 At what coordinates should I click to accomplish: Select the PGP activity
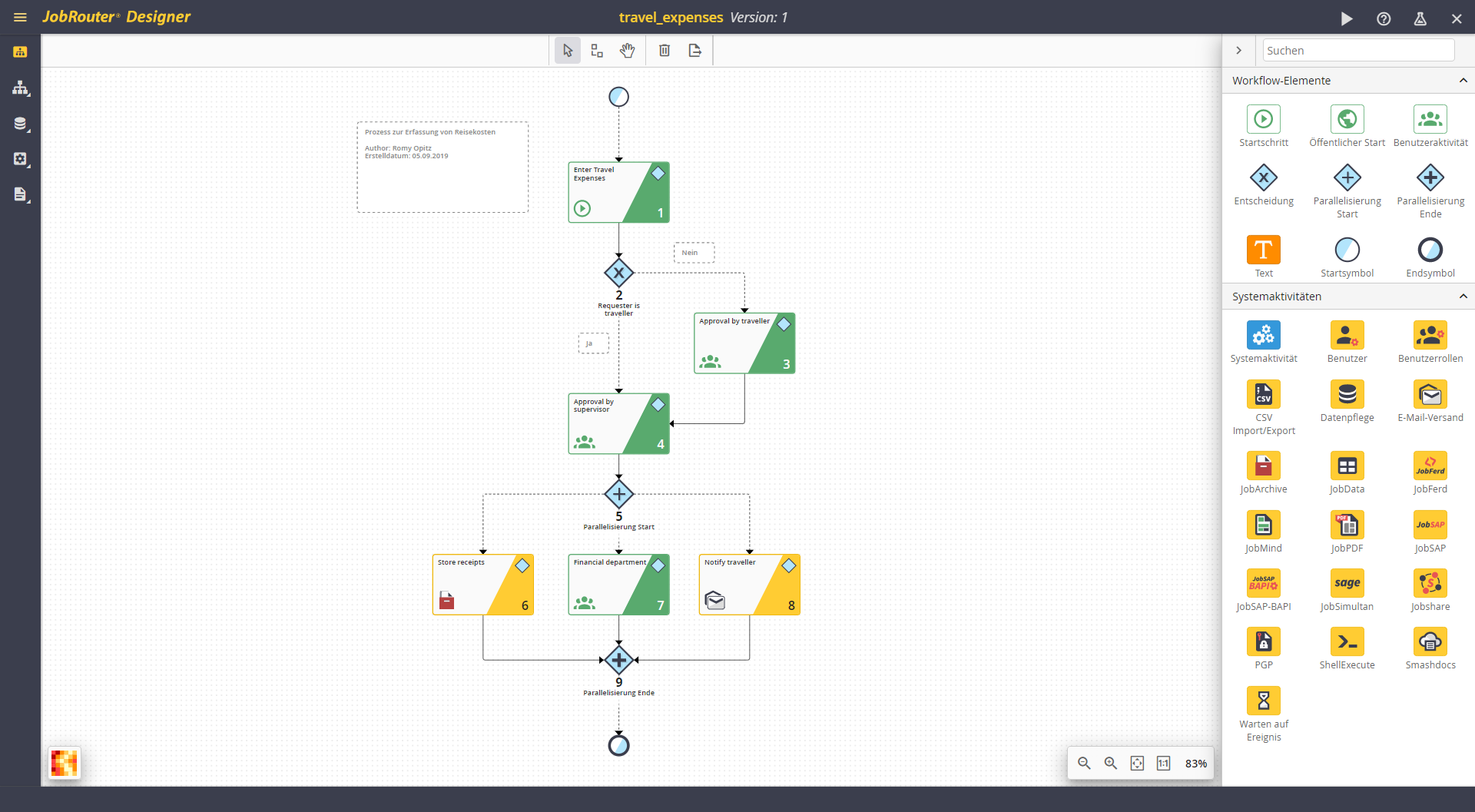[x=1264, y=648]
